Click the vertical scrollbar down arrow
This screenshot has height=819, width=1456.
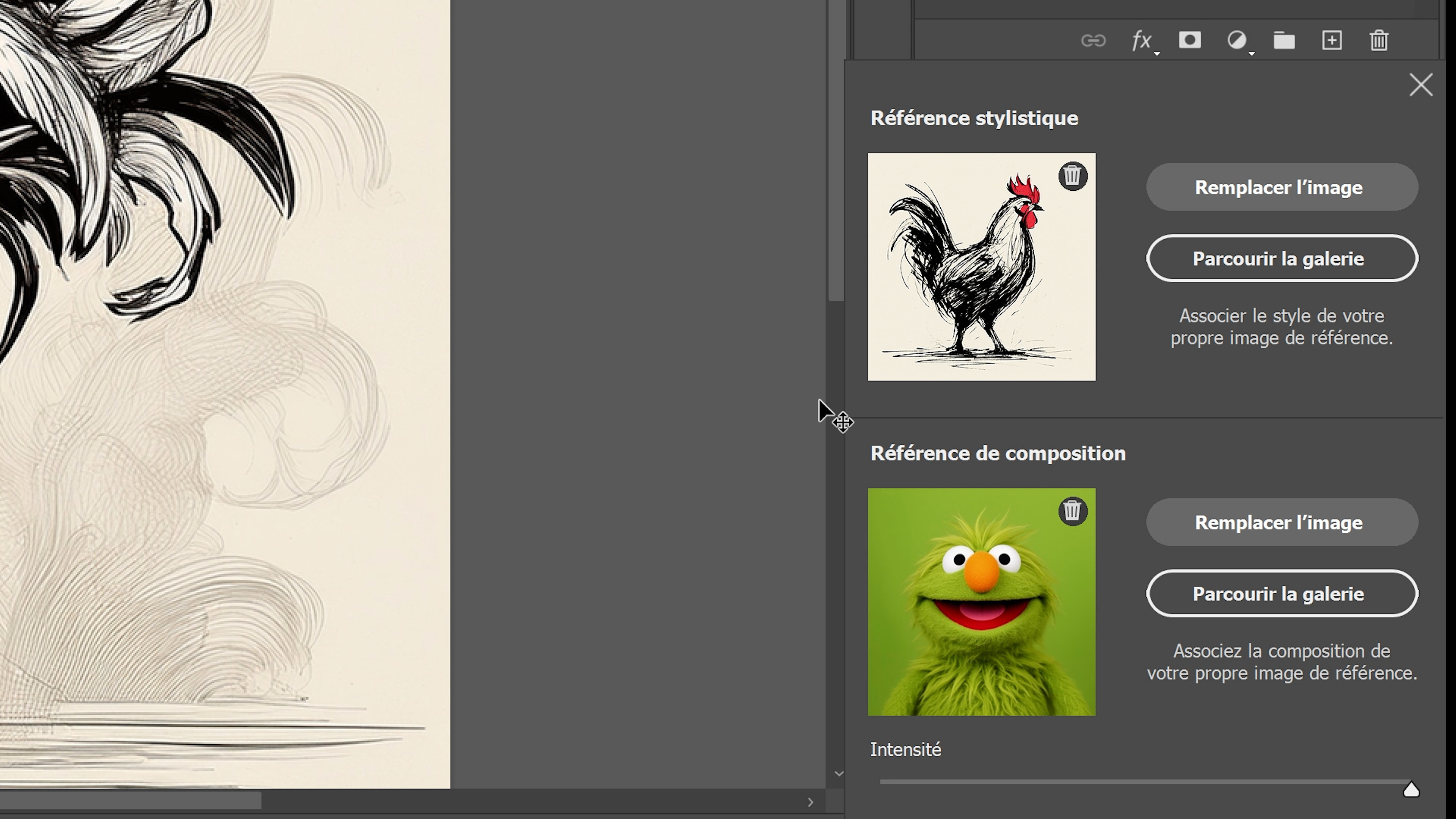(x=839, y=774)
